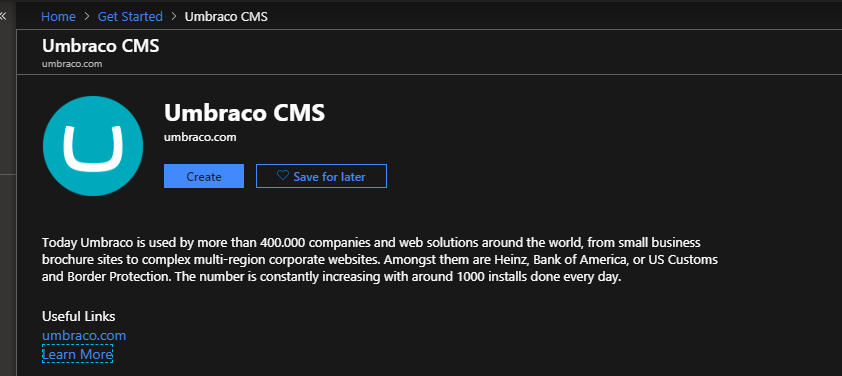Screen dimensions: 842x376
Task: Click the large Umbraco CMS heading
Action: coord(244,113)
